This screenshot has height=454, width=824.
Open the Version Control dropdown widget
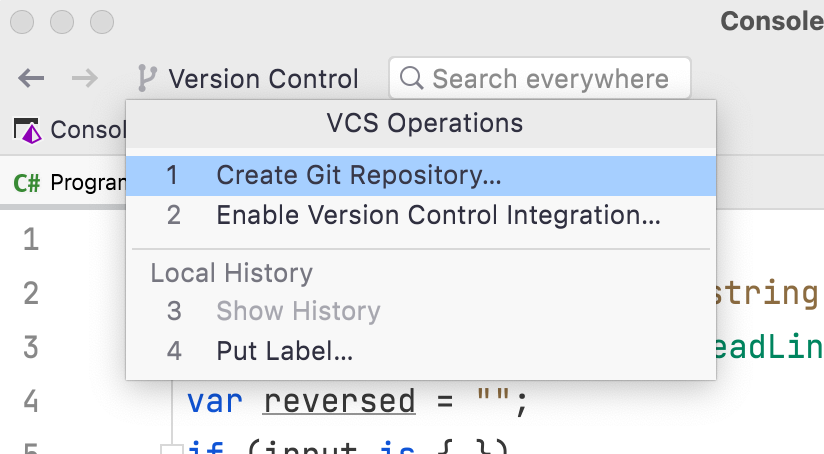248,78
